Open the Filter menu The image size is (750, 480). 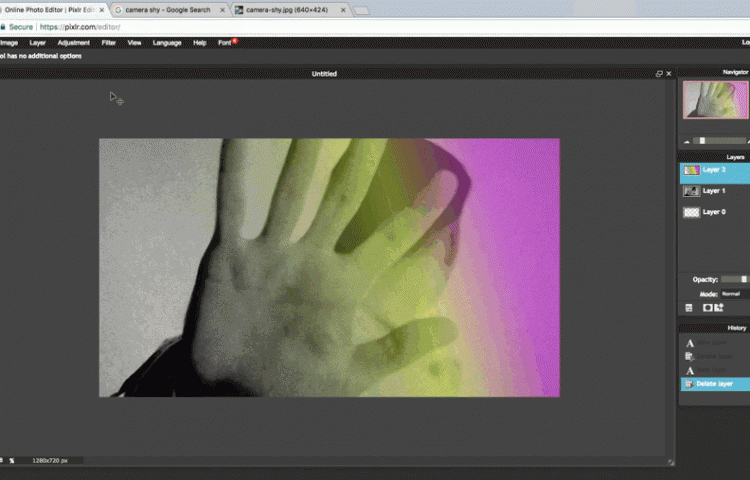(x=109, y=43)
